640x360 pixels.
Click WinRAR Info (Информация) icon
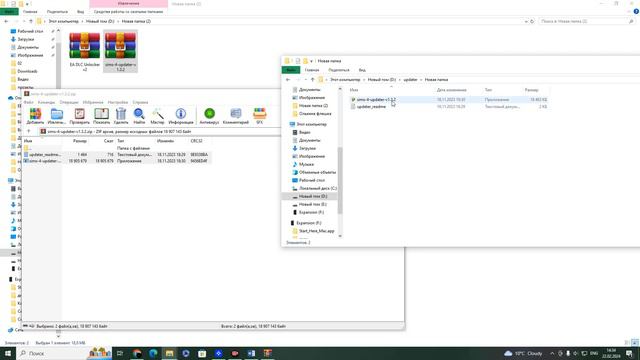[181, 116]
